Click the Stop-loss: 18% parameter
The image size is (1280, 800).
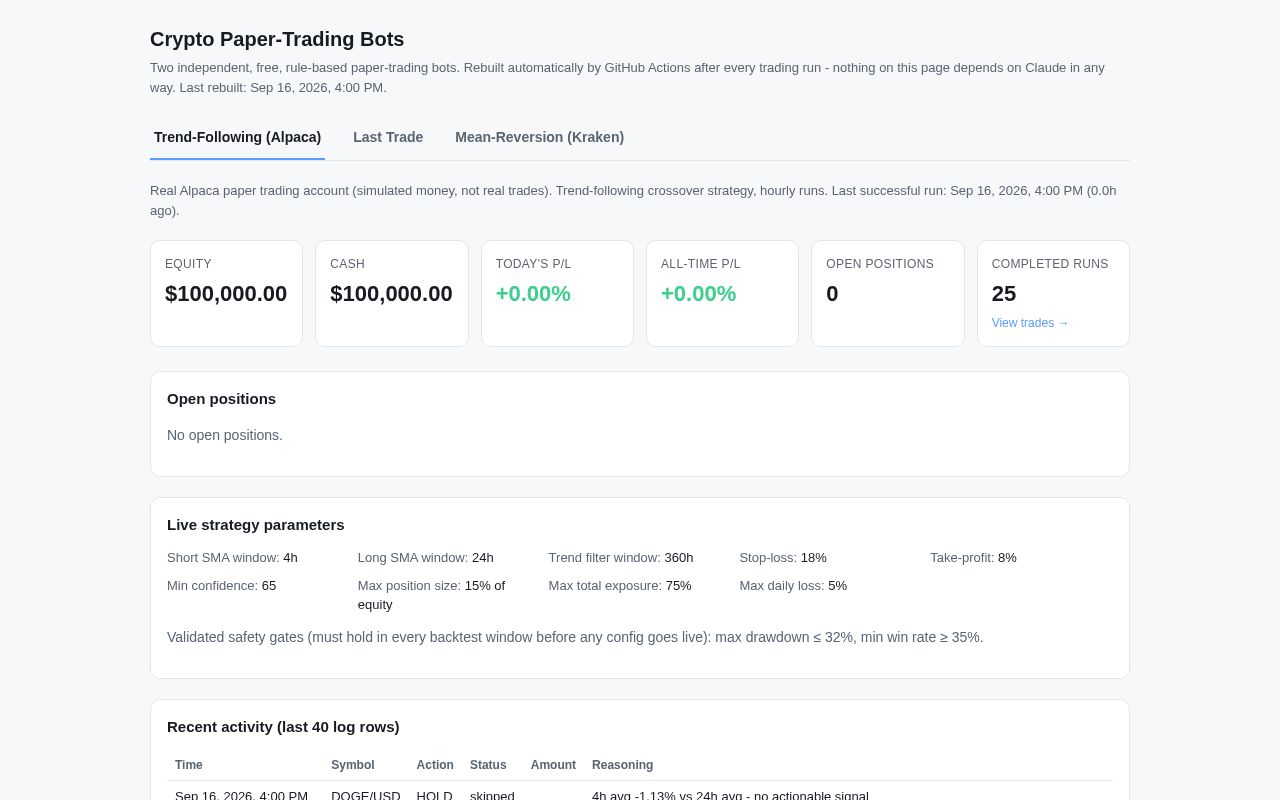tap(783, 557)
